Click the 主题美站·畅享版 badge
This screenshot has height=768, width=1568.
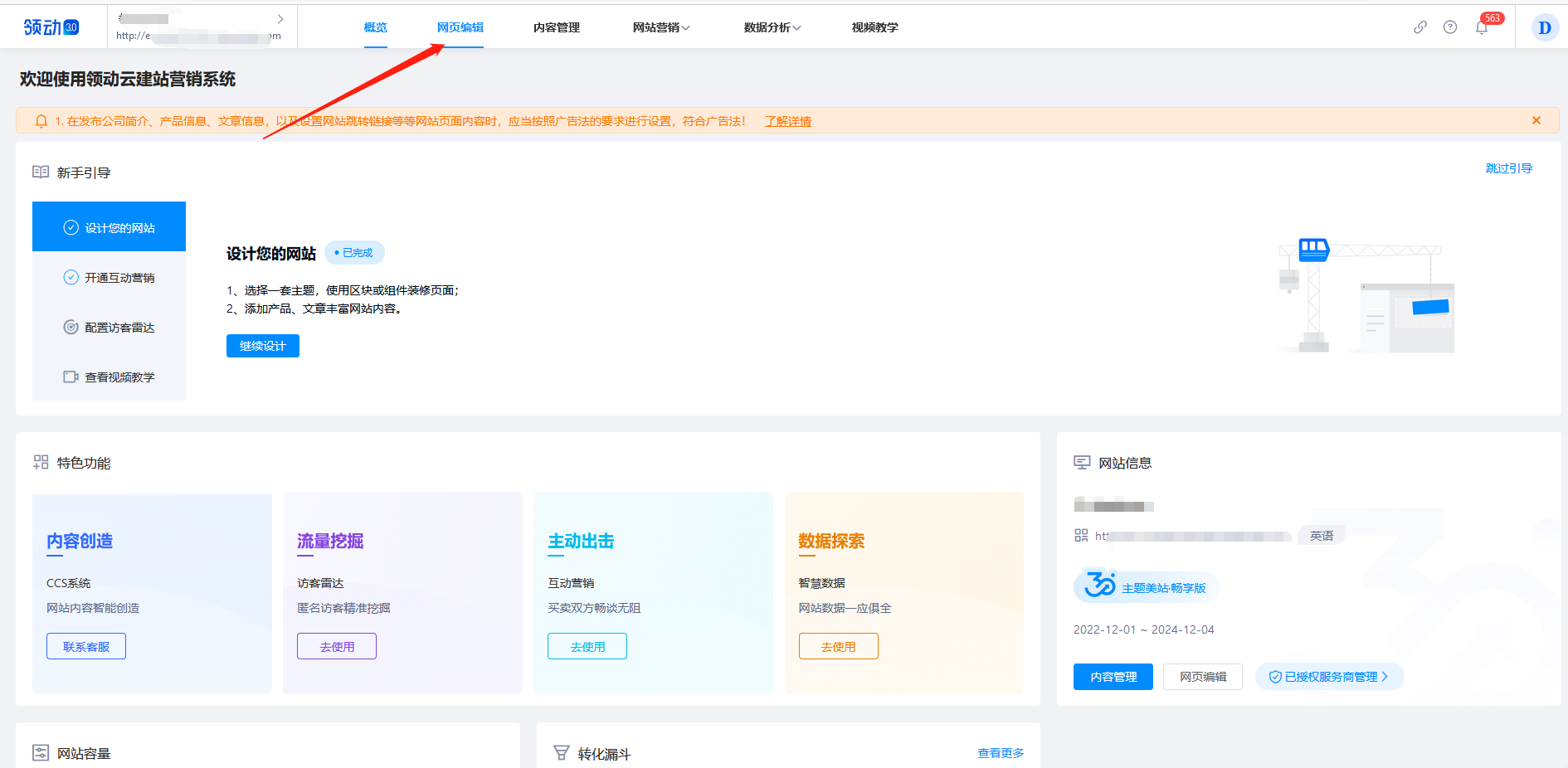click(1146, 587)
